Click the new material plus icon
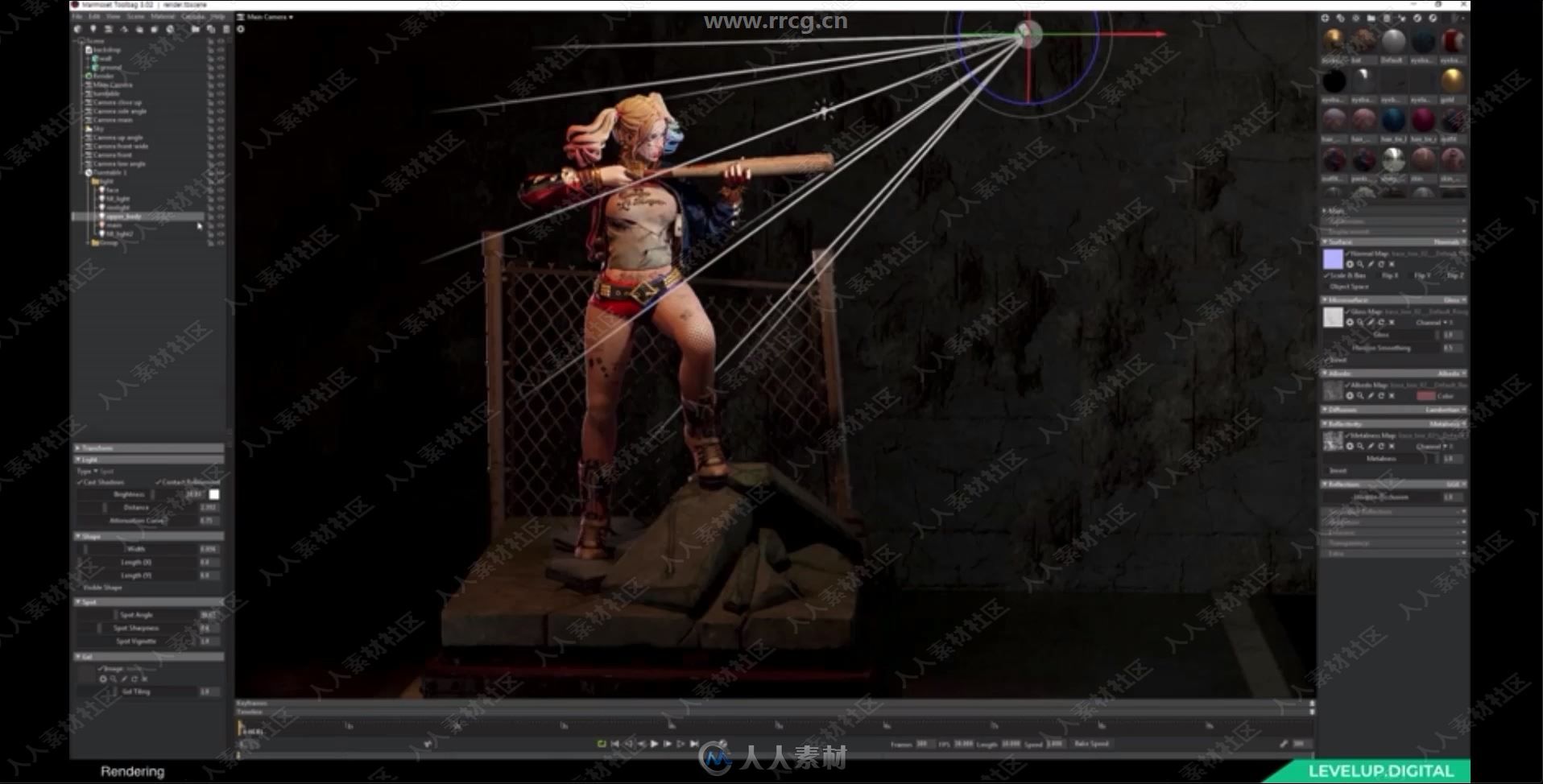The height and width of the screenshot is (784, 1543). (1325, 18)
